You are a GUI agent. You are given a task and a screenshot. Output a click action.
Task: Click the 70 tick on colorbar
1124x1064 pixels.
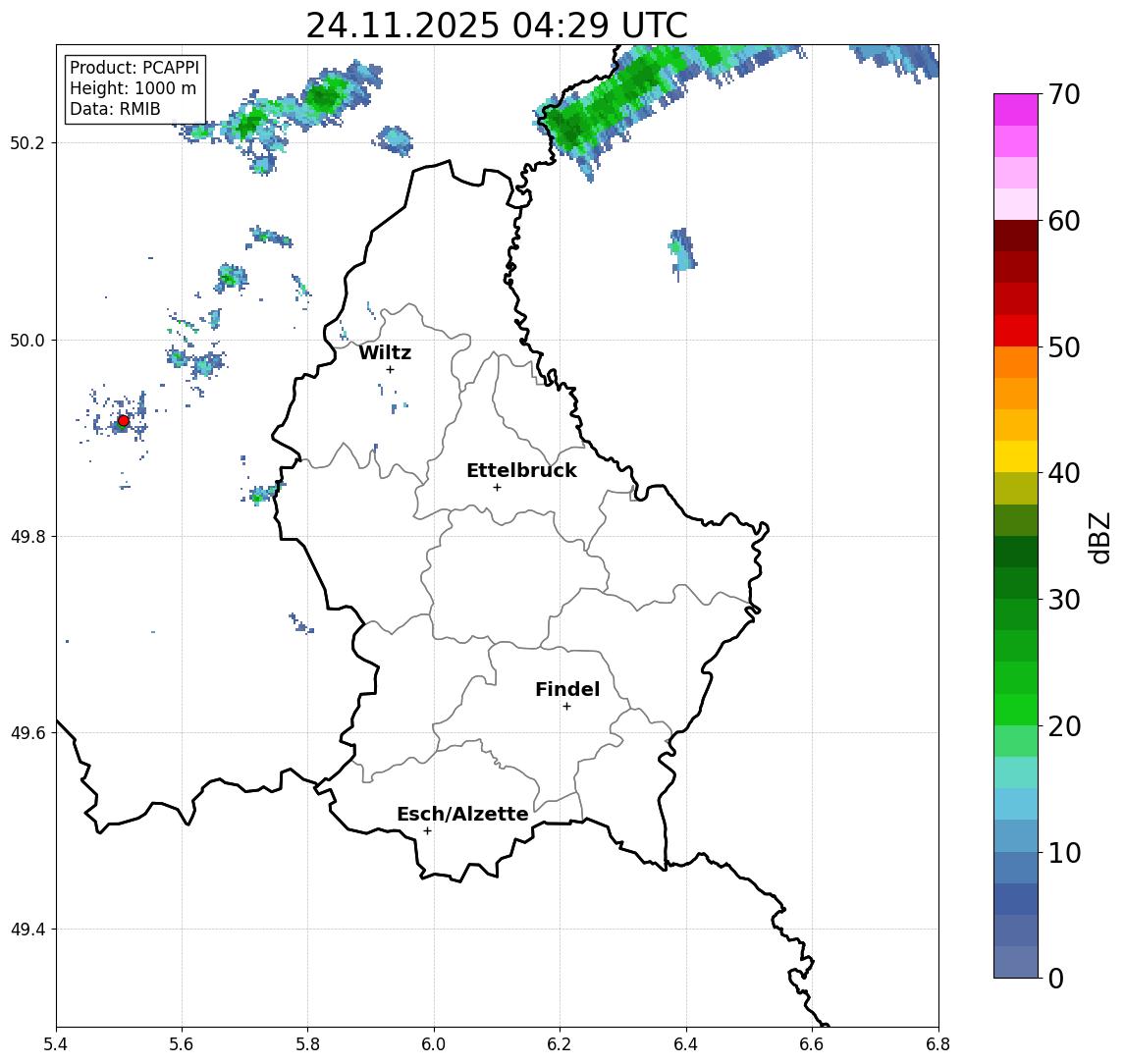tap(1063, 94)
